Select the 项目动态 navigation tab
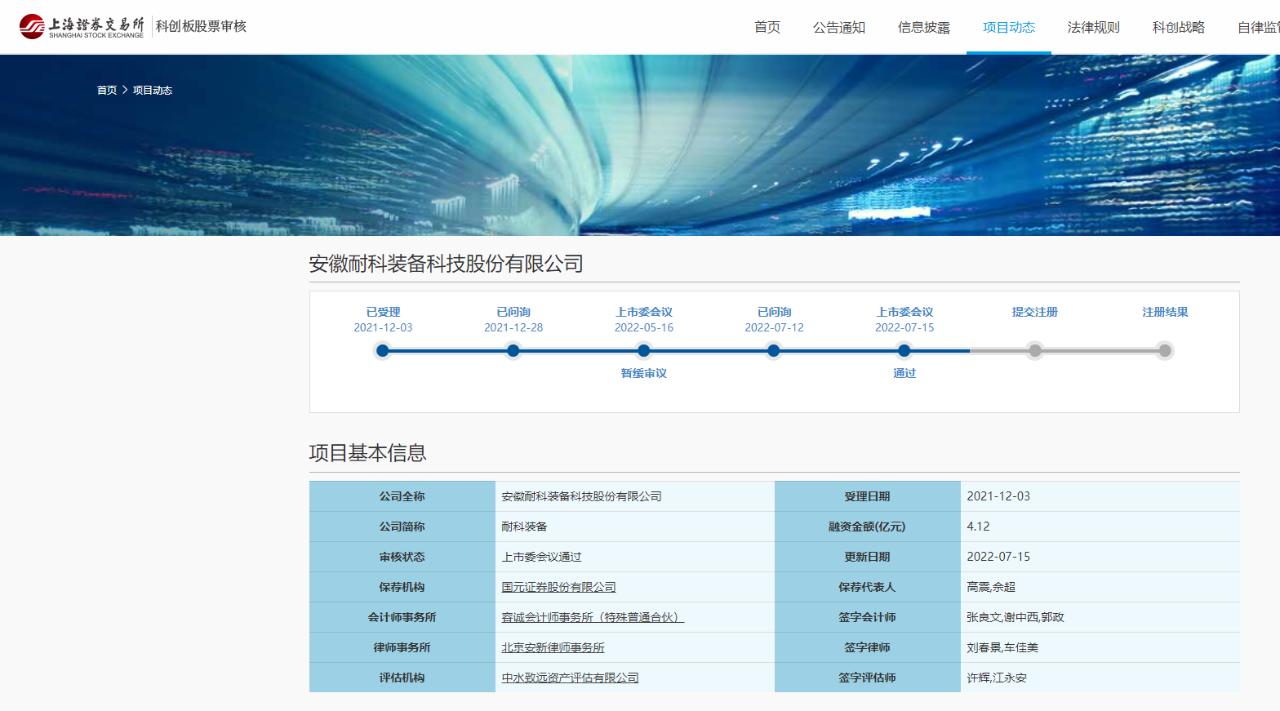Image resolution: width=1280 pixels, height=711 pixels. coord(1009,27)
